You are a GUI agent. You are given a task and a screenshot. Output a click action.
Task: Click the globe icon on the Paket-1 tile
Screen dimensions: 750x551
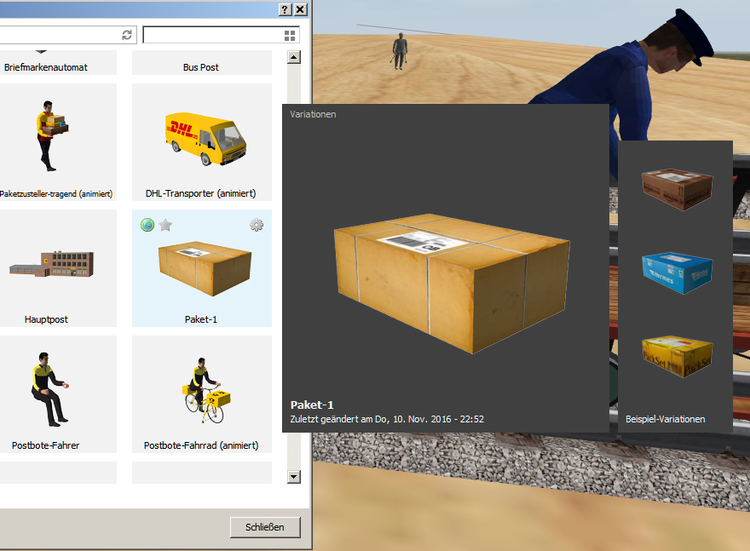(x=147, y=225)
